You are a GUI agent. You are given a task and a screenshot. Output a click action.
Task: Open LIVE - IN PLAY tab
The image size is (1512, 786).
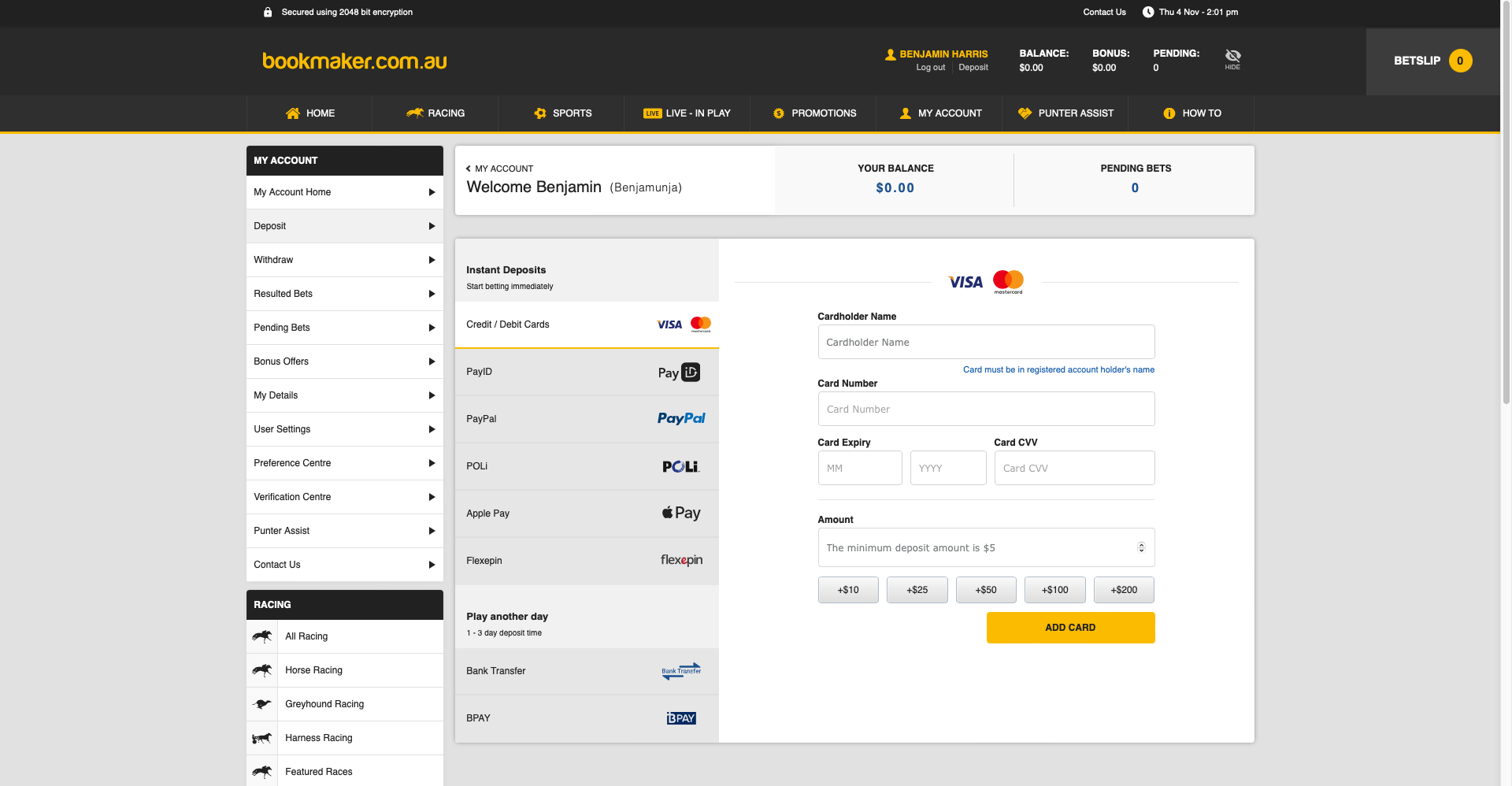click(x=687, y=113)
